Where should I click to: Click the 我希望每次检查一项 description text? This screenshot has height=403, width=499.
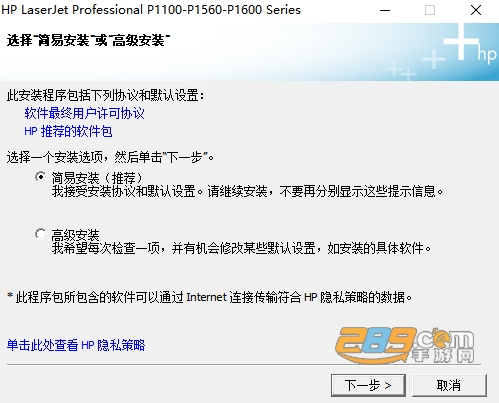[x=241, y=248]
